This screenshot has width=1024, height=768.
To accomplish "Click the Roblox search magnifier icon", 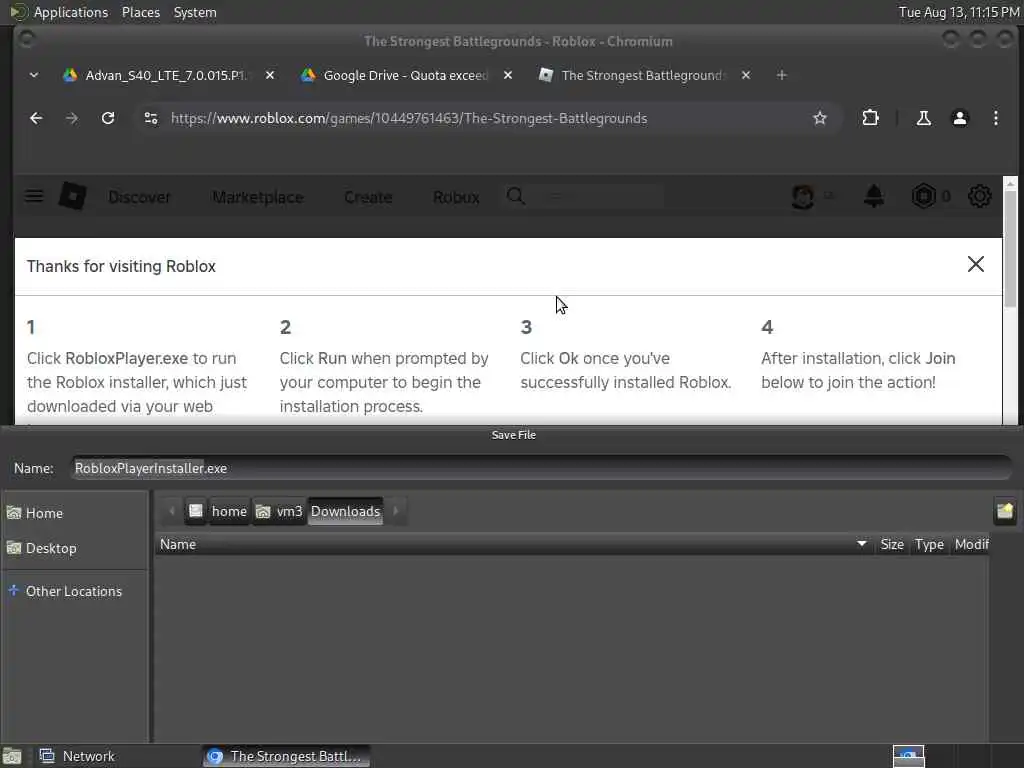I will click(516, 196).
